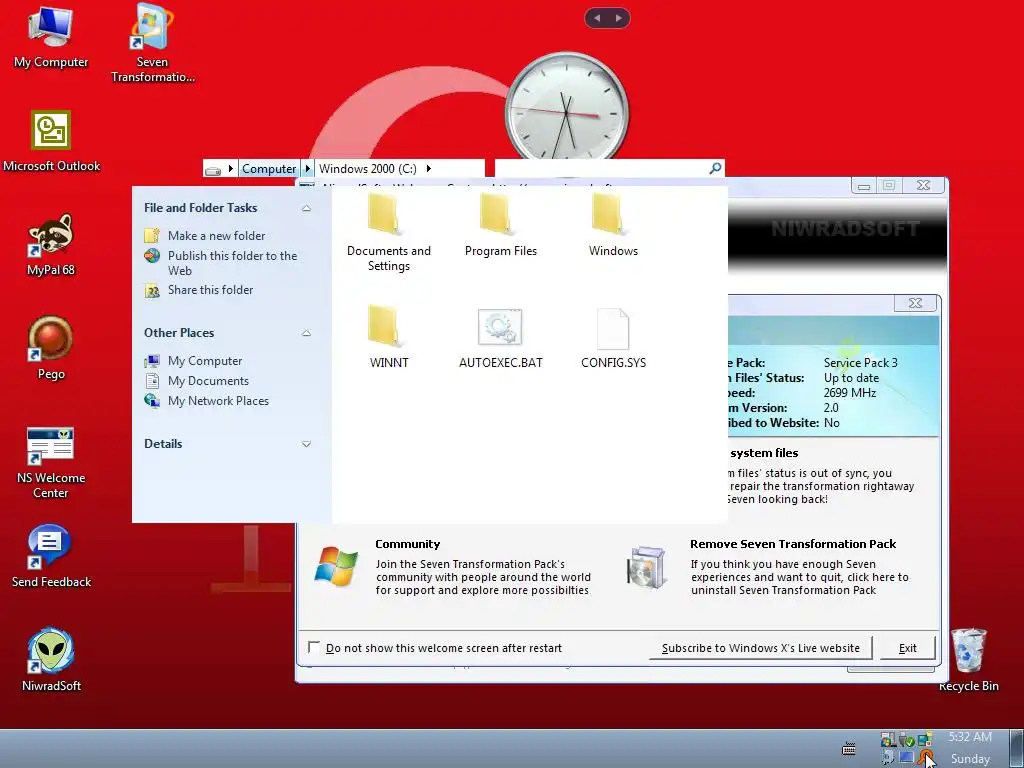Click Show Desktop strip at taskbar end
Screen dimensions: 1024x768
pyautogui.click(x=1016, y=748)
